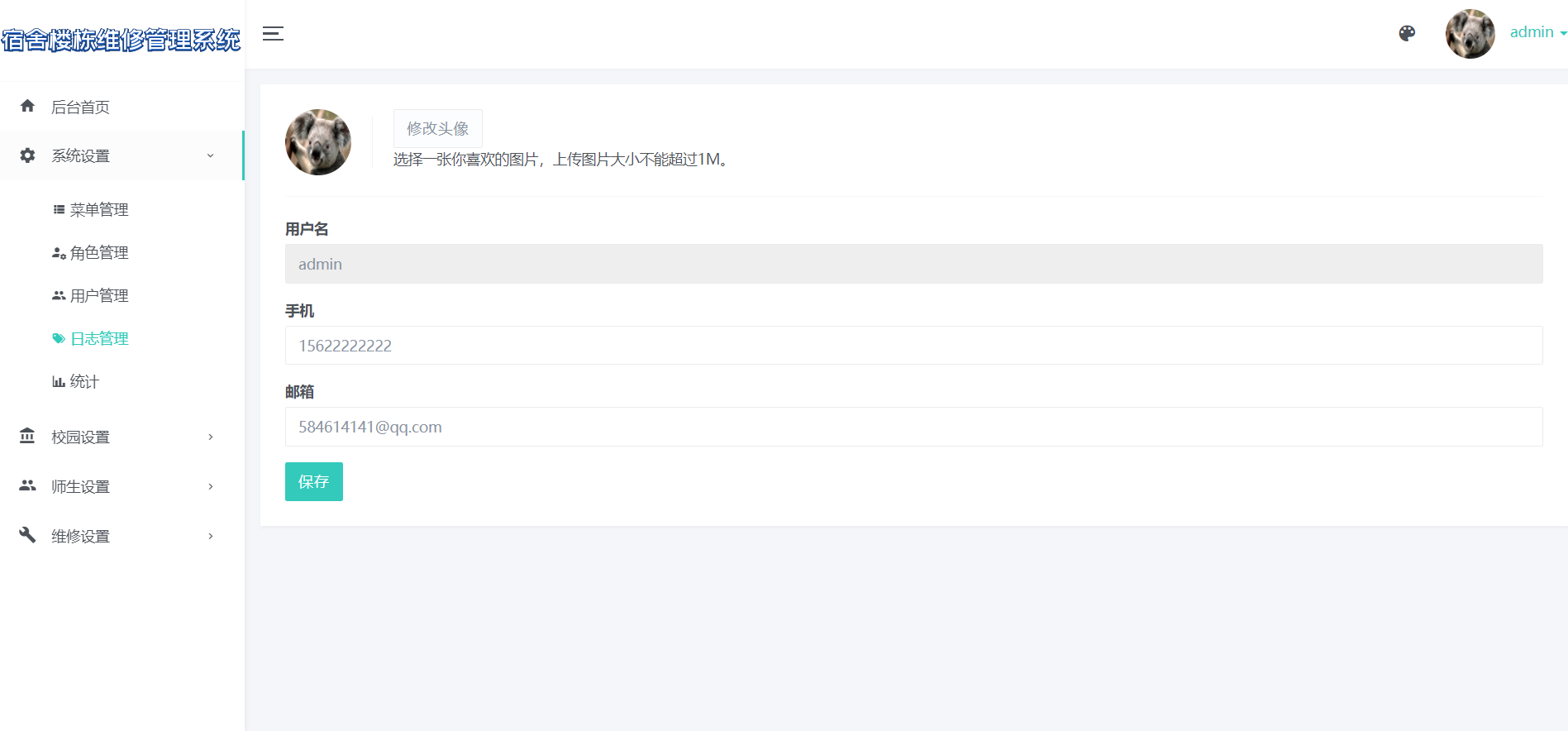Open the admin user dropdown
1568x731 pixels.
coord(1537,32)
